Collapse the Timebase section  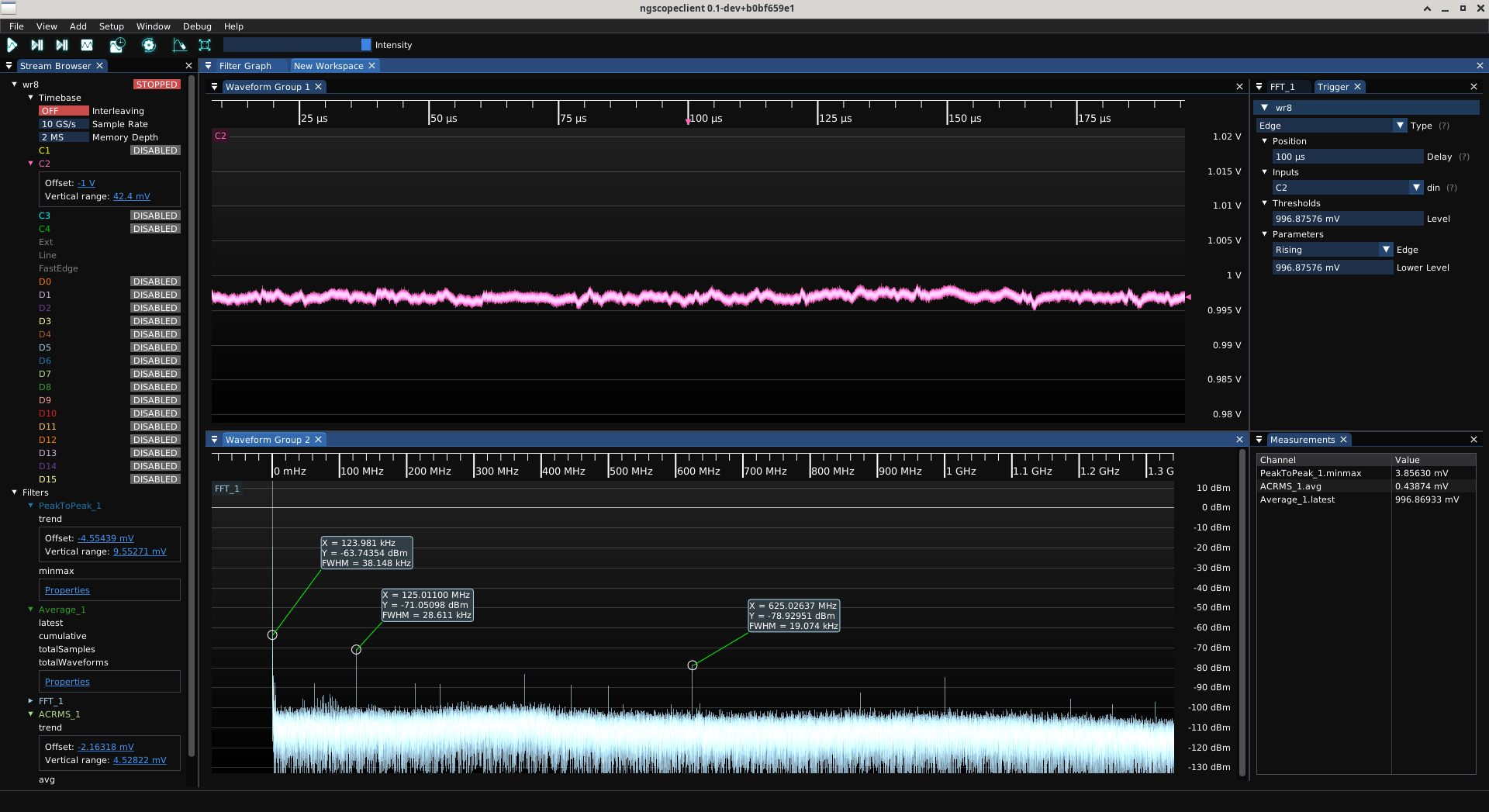(x=30, y=98)
